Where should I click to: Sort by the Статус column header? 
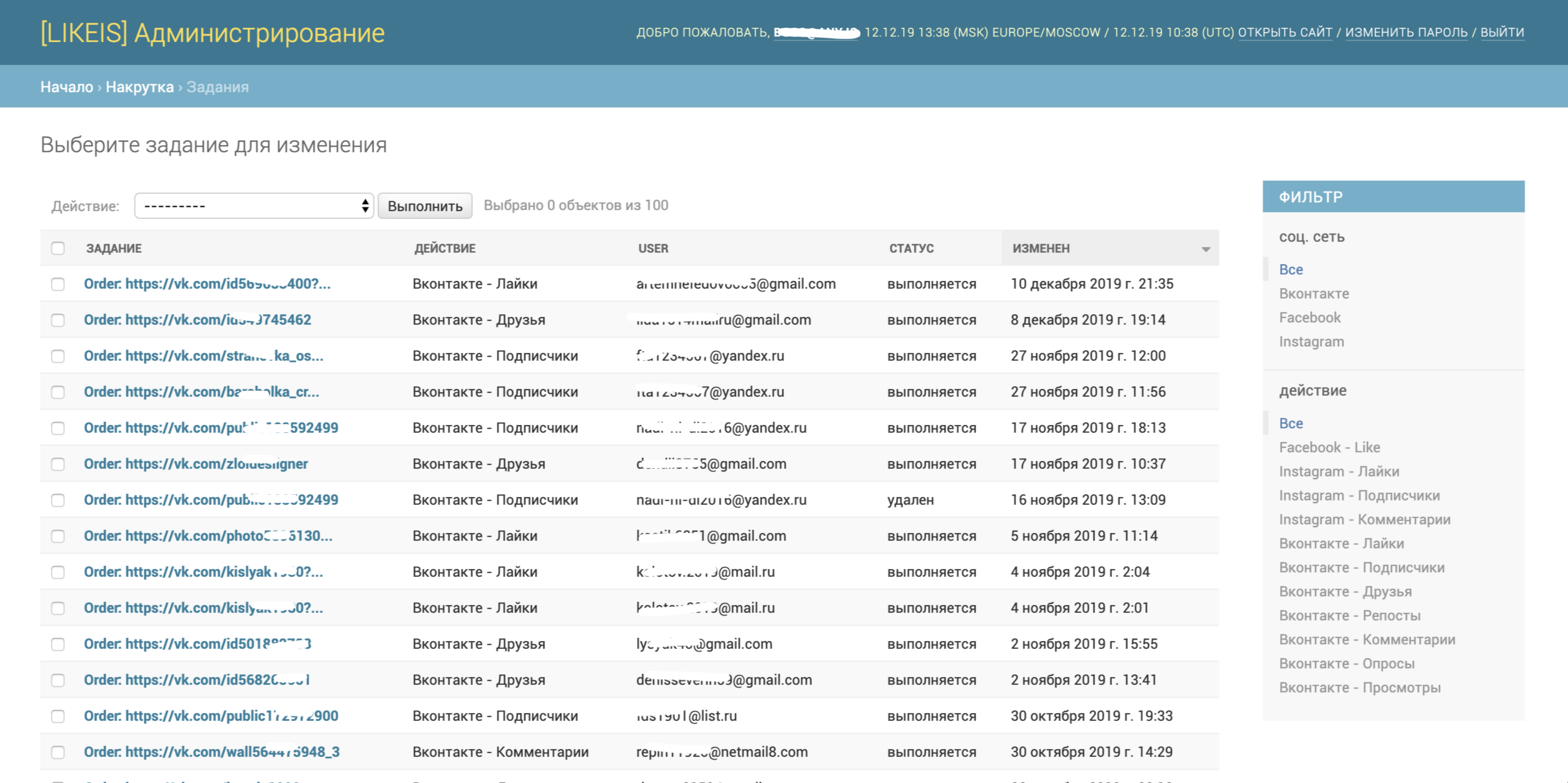[x=911, y=248]
